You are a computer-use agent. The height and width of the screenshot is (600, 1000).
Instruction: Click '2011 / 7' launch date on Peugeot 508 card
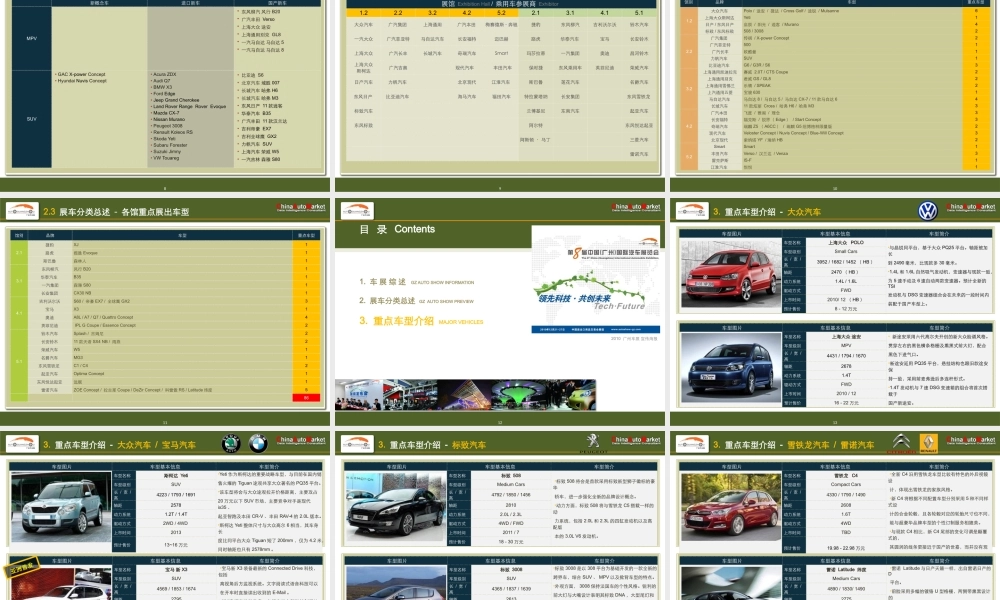pyautogui.click(x=511, y=532)
